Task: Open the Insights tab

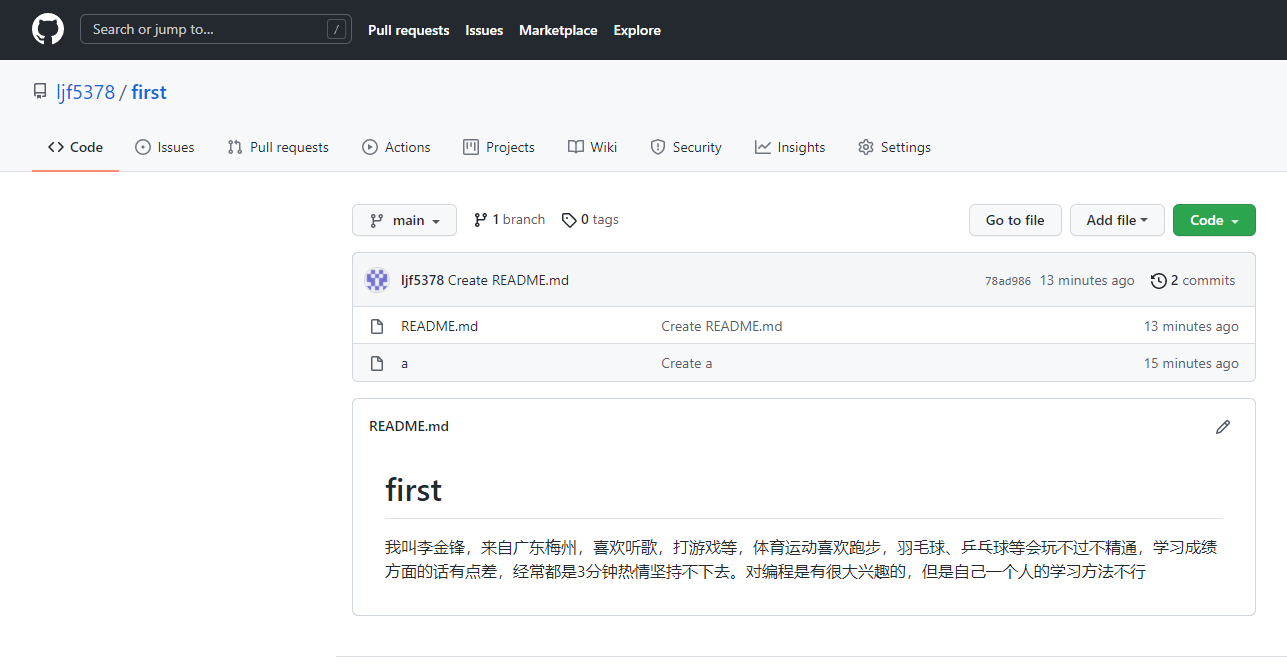Action: click(x=790, y=147)
